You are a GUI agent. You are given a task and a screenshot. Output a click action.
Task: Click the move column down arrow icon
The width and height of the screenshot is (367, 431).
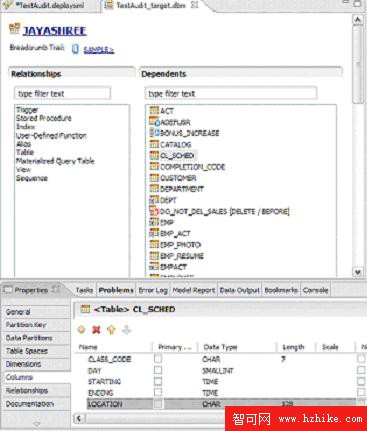[126, 330]
